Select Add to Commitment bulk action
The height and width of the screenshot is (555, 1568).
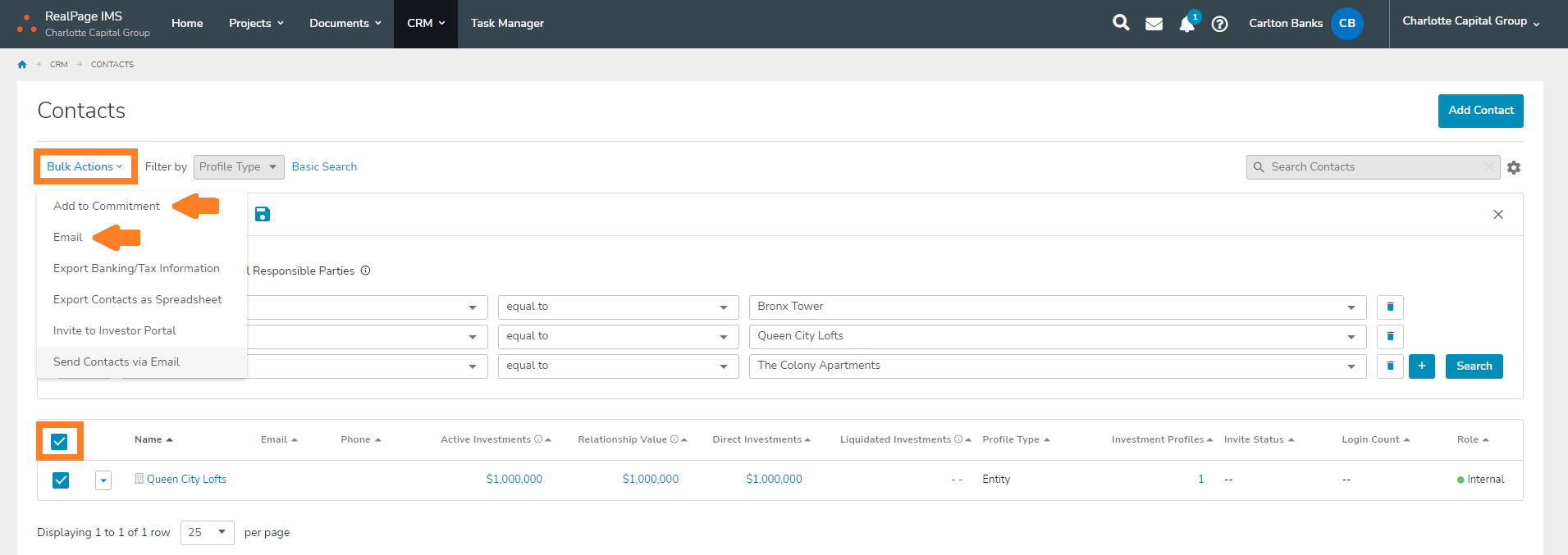[107, 207]
